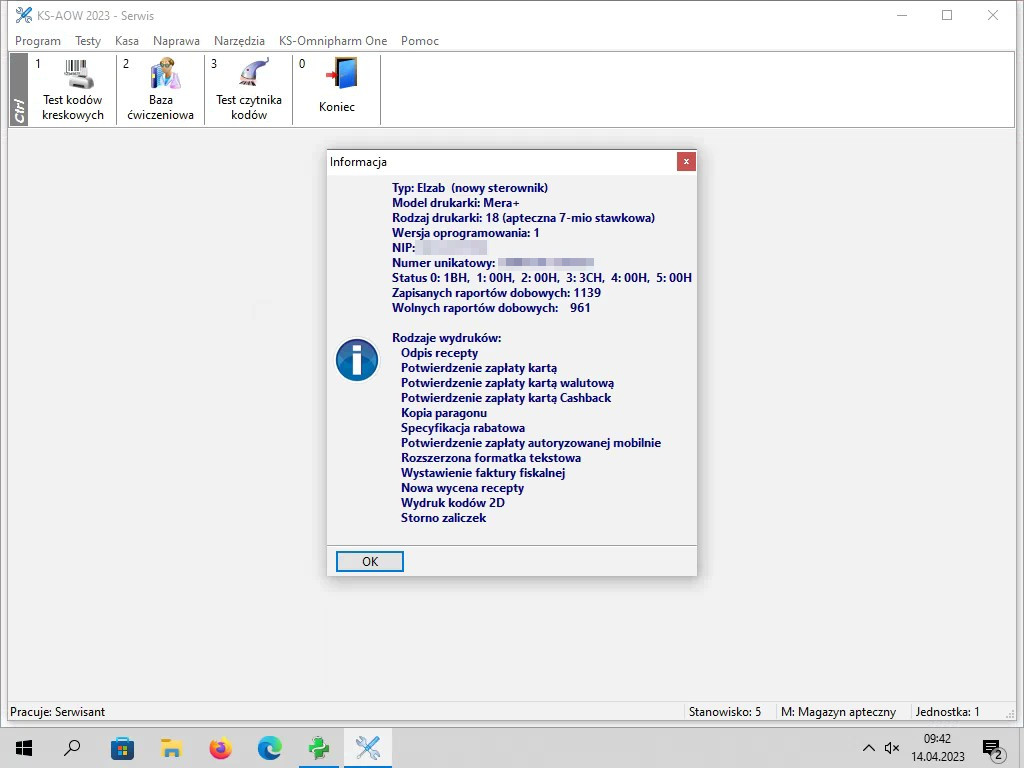Launch Microsoft Edge from taskbar
The height and width of the screenshot is (768, 1024).
coord(270,748)
